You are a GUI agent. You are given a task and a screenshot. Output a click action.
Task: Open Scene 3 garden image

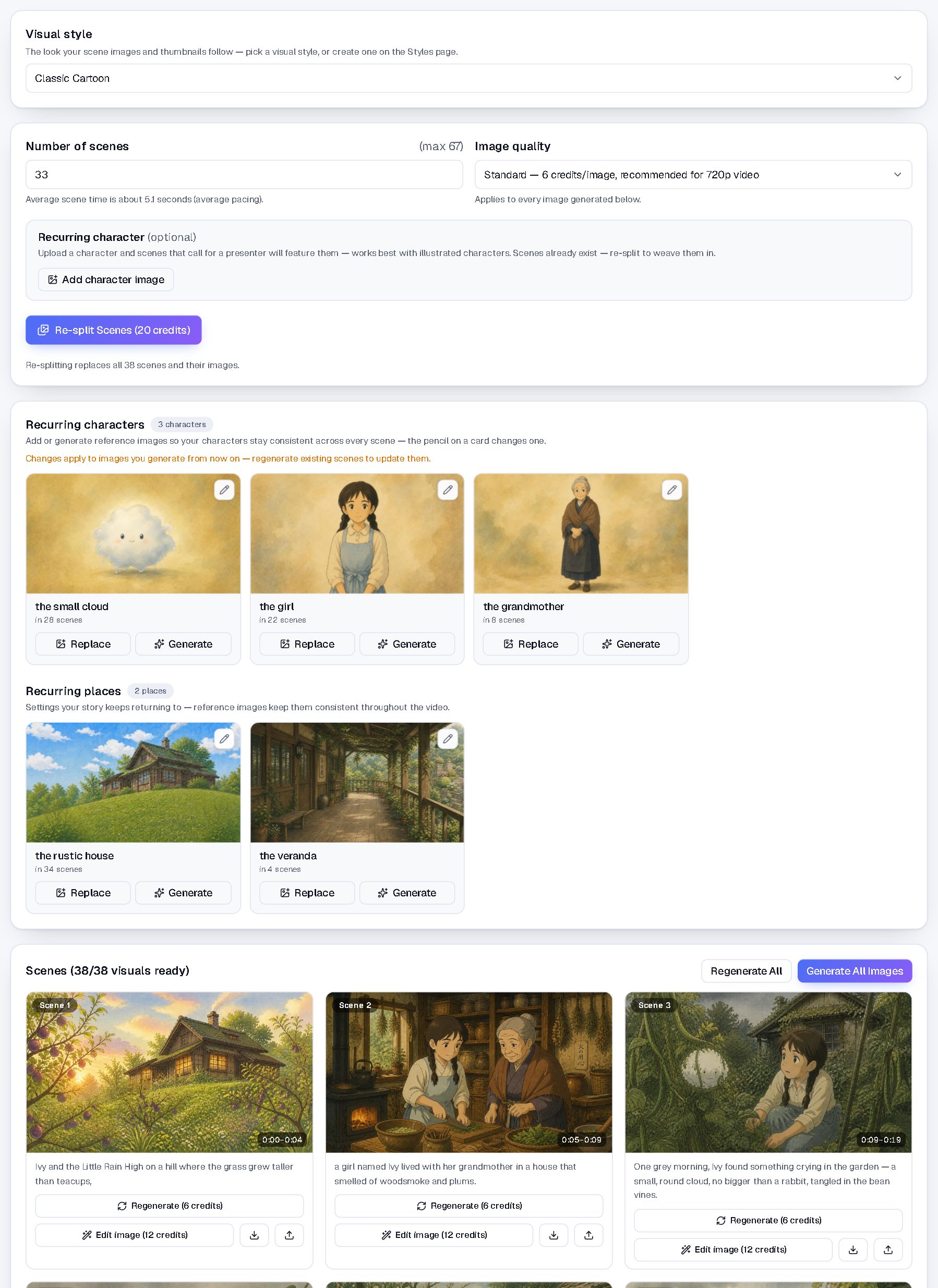768,1072
